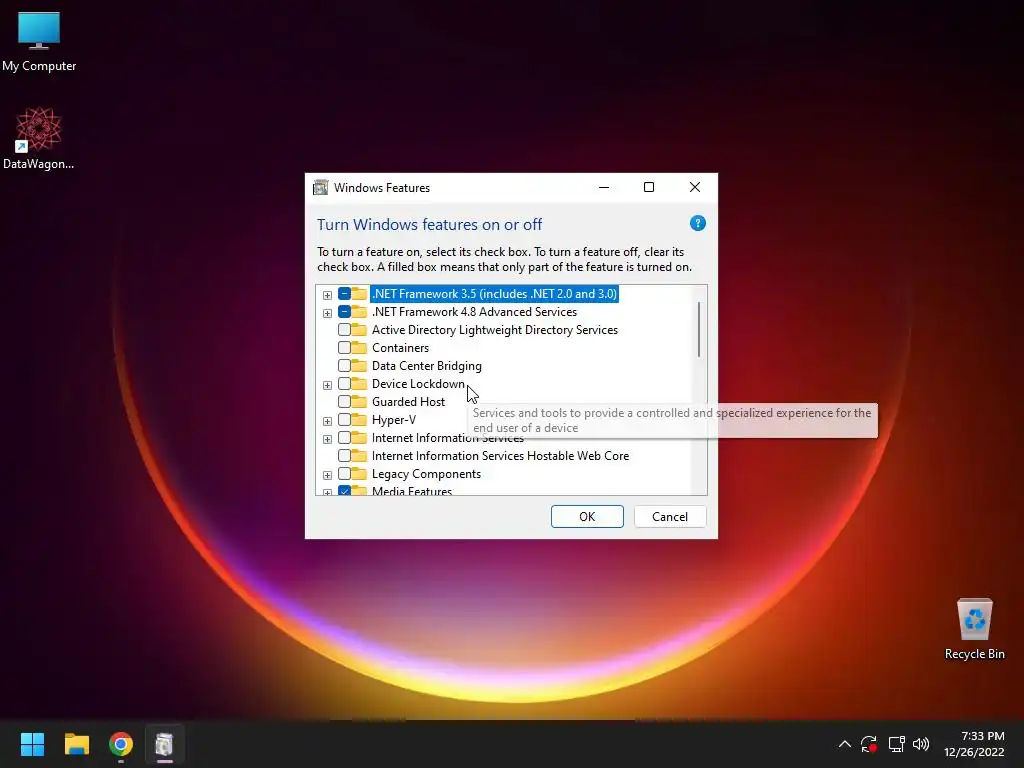Select the 'Guarded Host' label
This screenshot has height=768, width=1024.
(408, 402)
